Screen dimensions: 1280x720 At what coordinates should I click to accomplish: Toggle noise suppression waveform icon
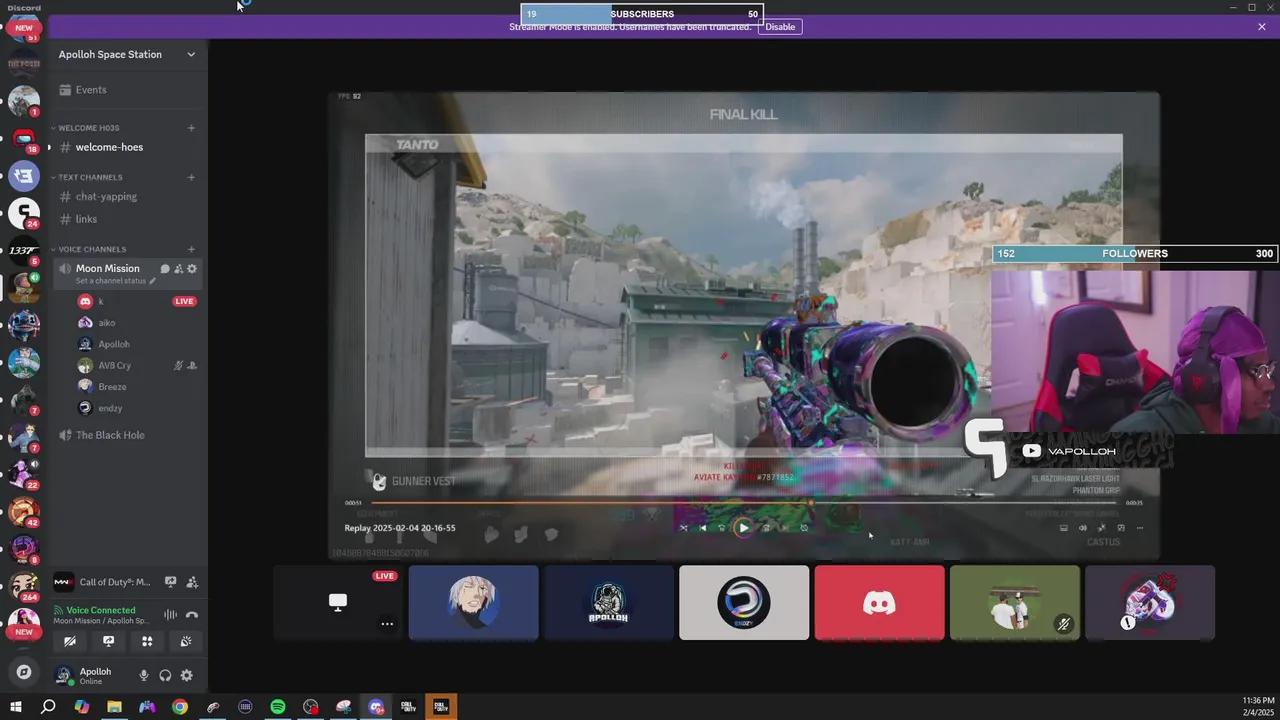(x=171, y=615)
